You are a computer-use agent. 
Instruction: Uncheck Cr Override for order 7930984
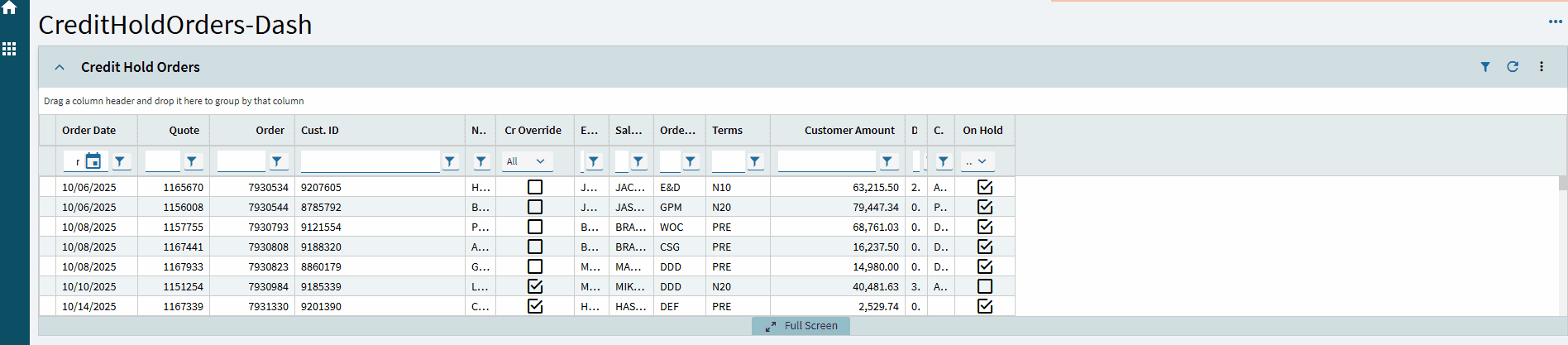pyautogui.click(x=535, y=286)
